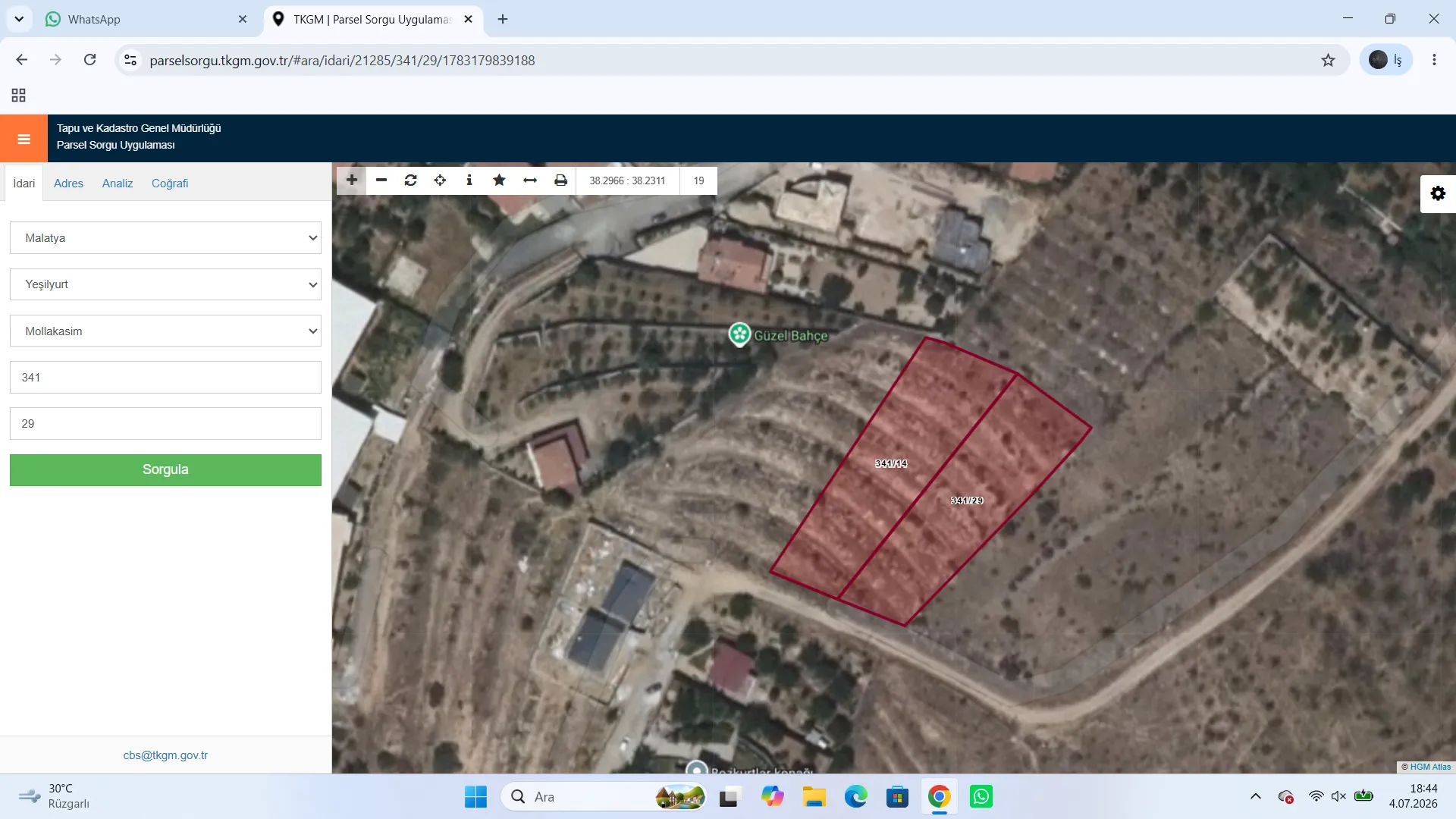Viewport: 1456px width, 819px height.
Task: Expand the Yeşilyurt district dropdown
Action: point(165,284)
